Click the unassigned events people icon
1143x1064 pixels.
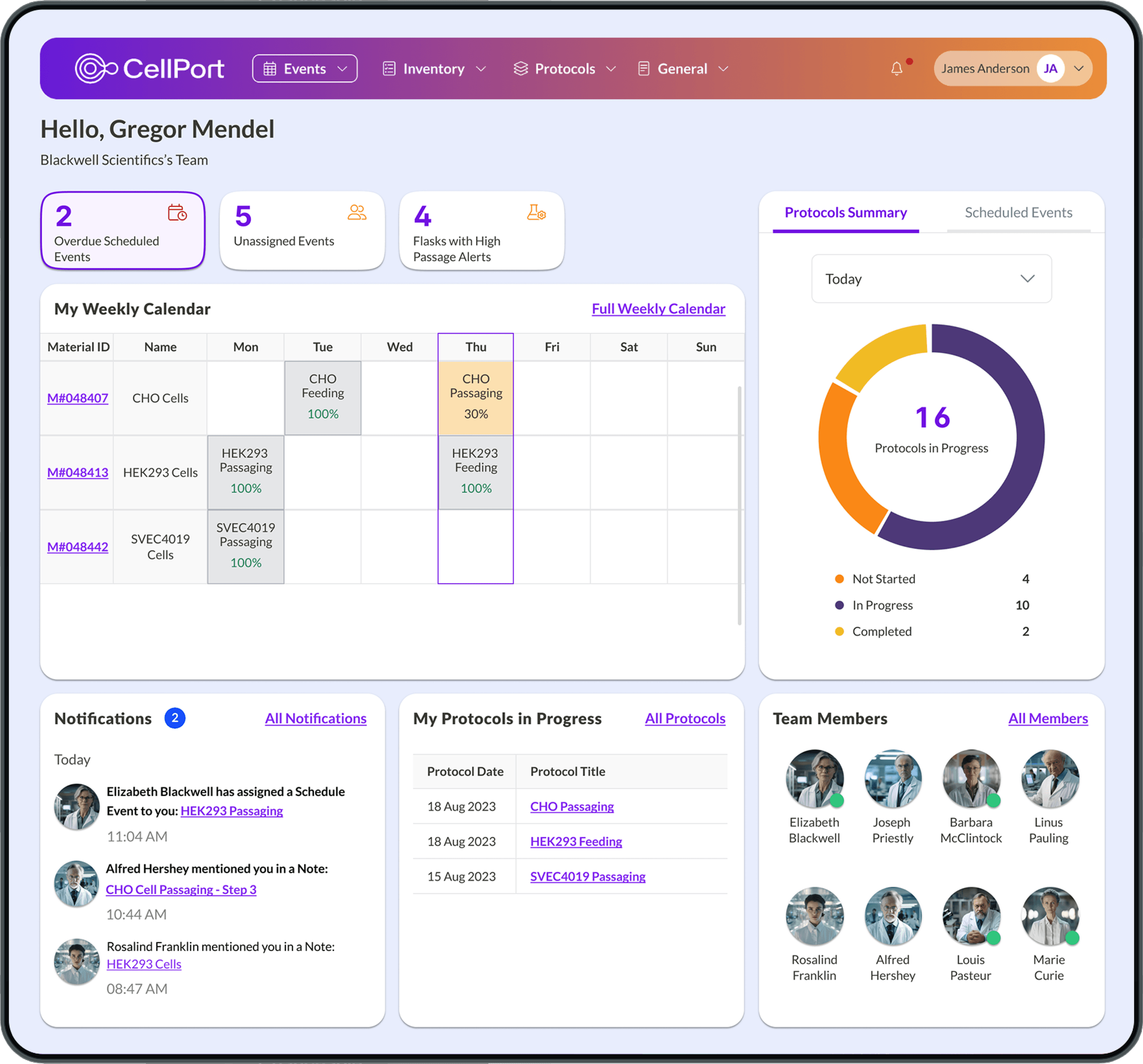357,213
